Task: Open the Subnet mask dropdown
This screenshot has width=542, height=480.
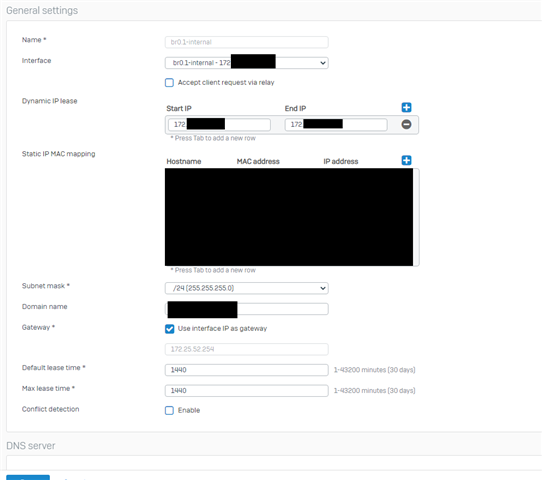Action: [246, 288]
